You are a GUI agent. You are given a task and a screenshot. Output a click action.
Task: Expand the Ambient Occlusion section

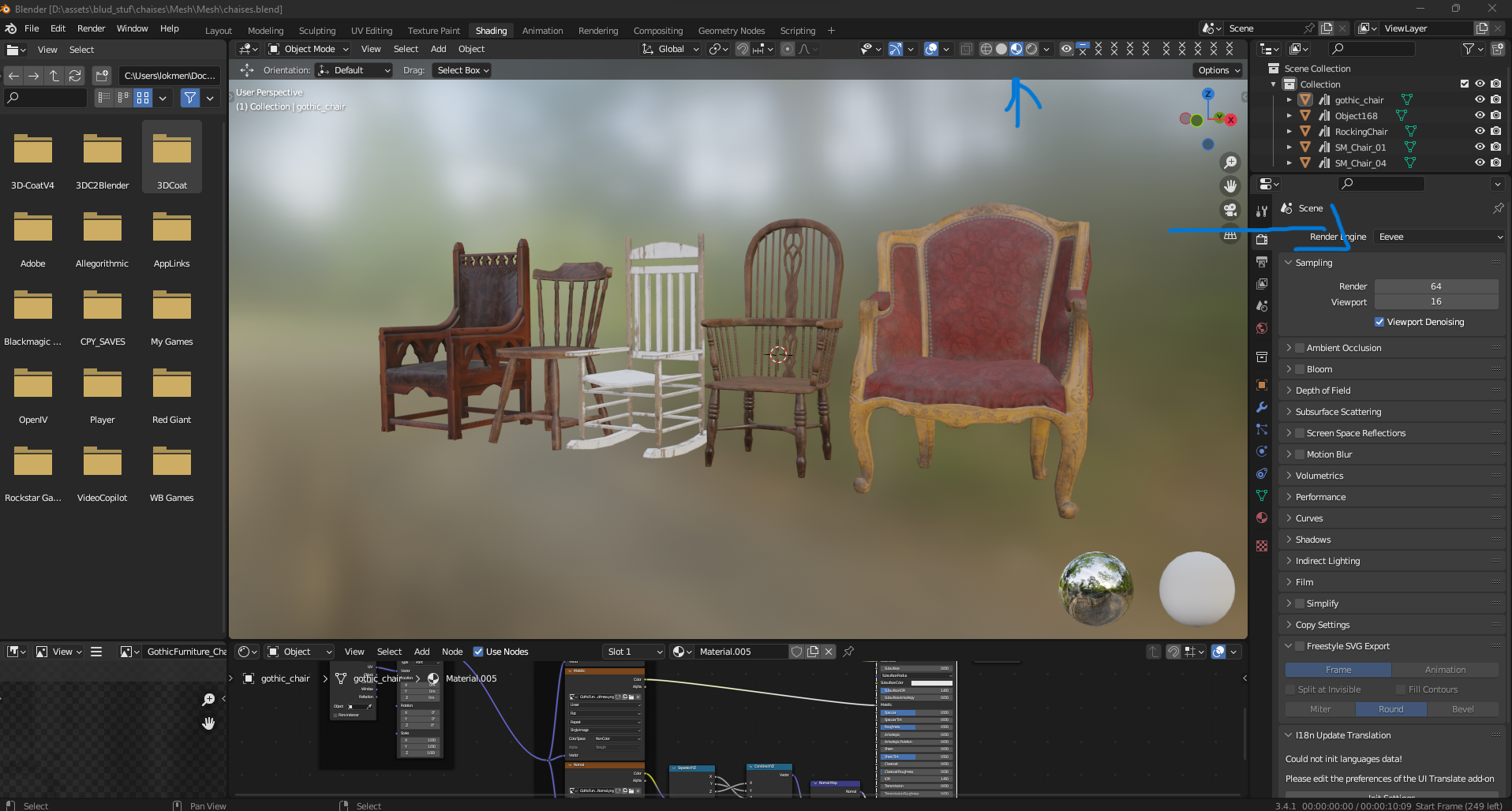point(1289,347)
